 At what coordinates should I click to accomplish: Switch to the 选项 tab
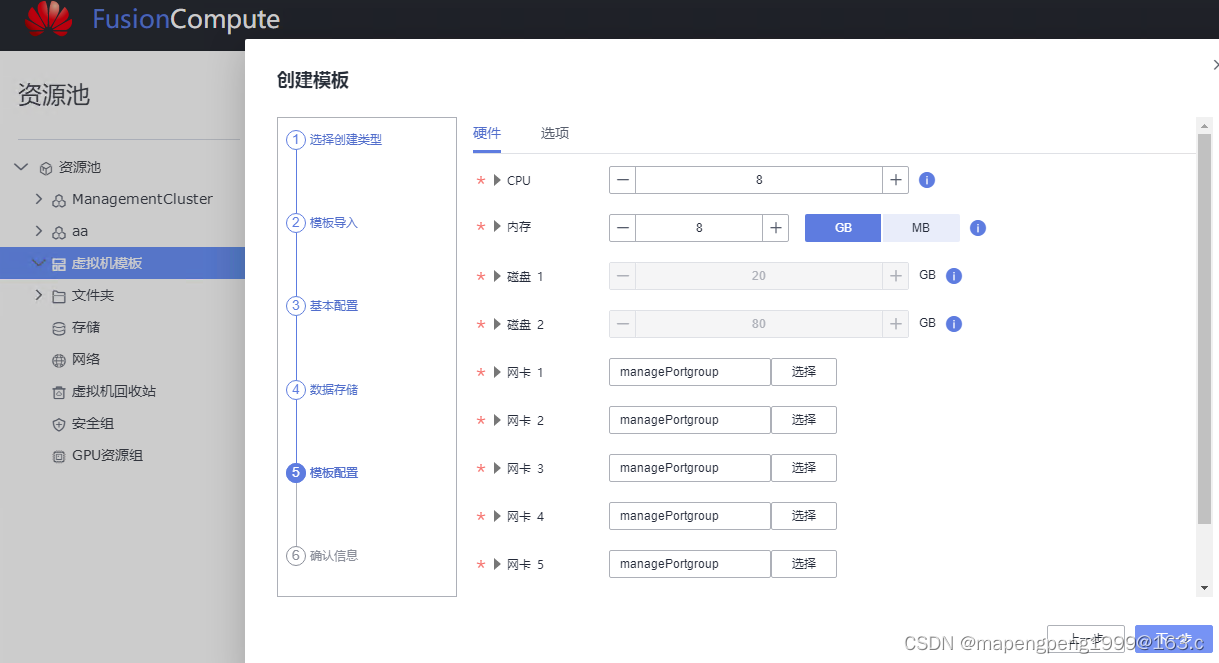tap(555, 133)
